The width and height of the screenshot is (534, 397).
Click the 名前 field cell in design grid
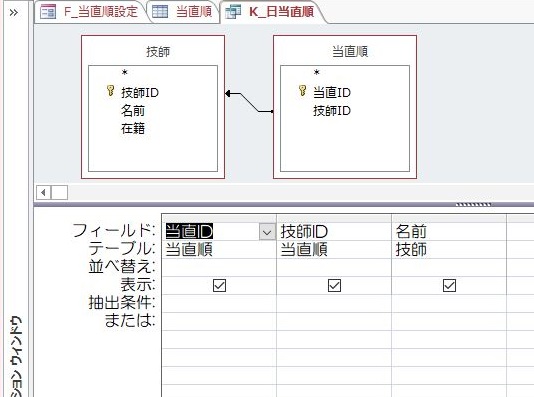click(x=449, y=232)
